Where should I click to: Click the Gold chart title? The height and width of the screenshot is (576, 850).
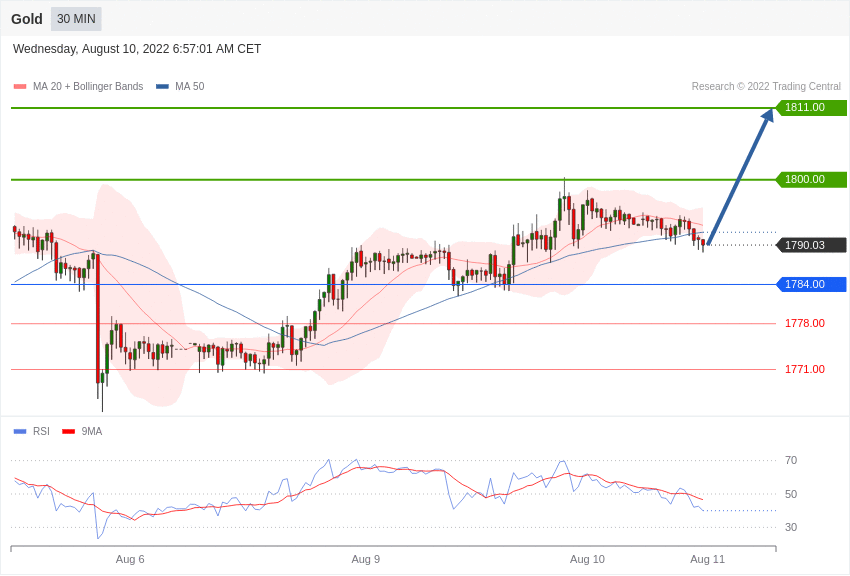pyautogui.click(x=27, y=19)
